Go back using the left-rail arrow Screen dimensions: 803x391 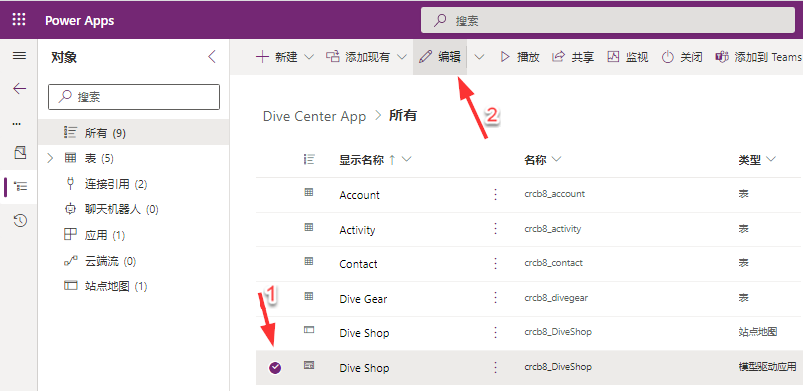19,89
